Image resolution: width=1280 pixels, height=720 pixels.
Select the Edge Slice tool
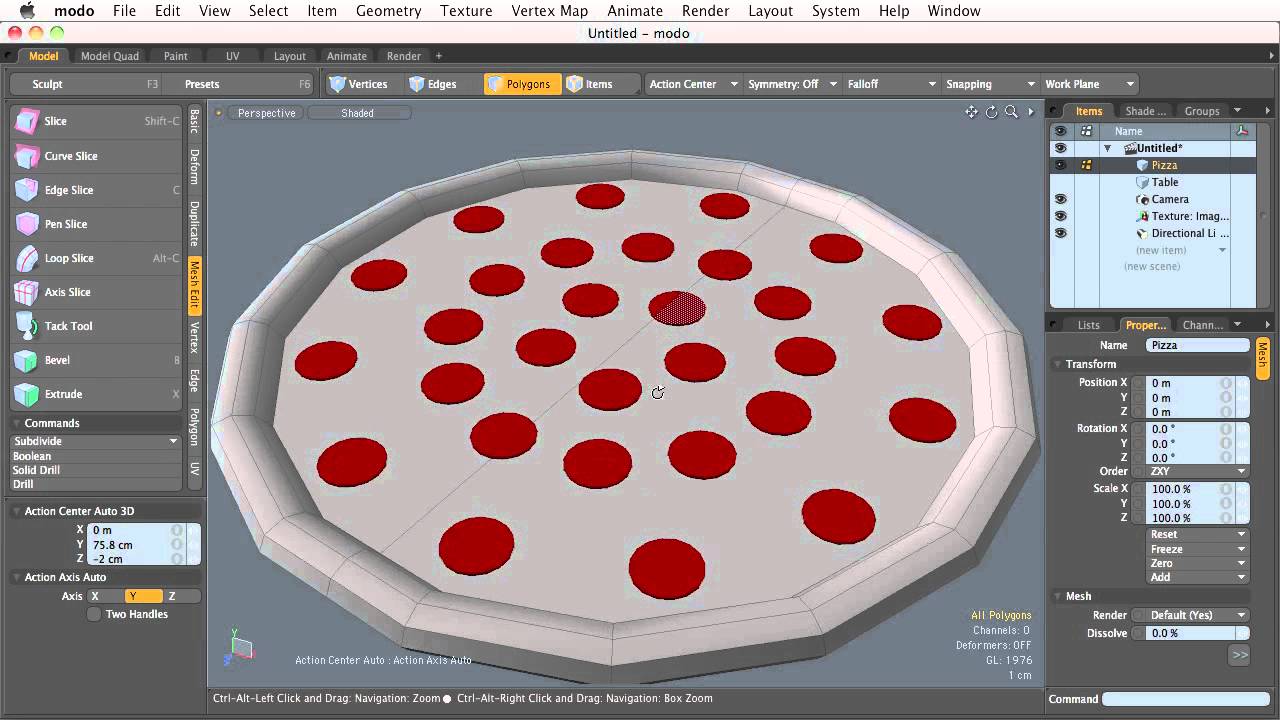tap(97, 190)
